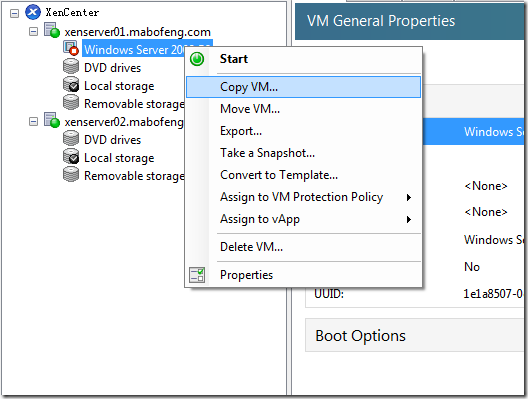Click the stopped Windows Server VM icon

(71, 48)
